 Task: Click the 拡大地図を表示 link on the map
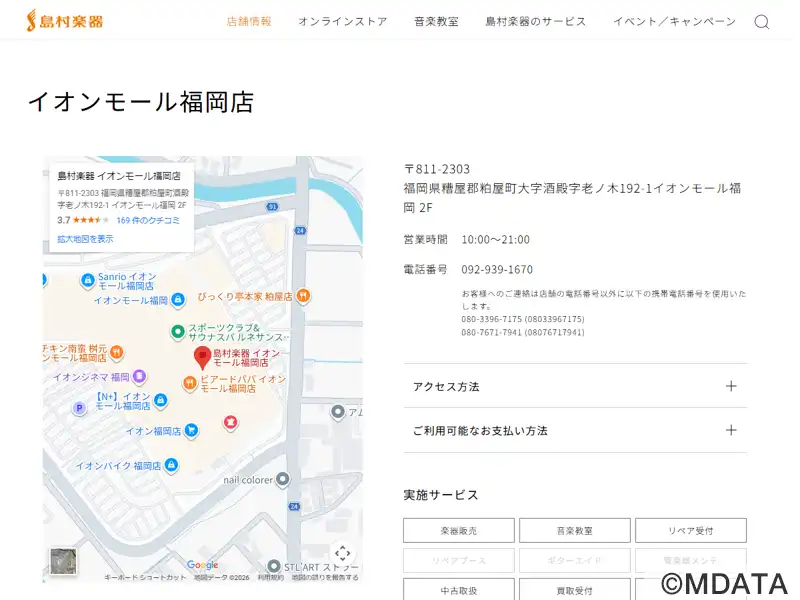pyautogui.click(x=85, y=239)
